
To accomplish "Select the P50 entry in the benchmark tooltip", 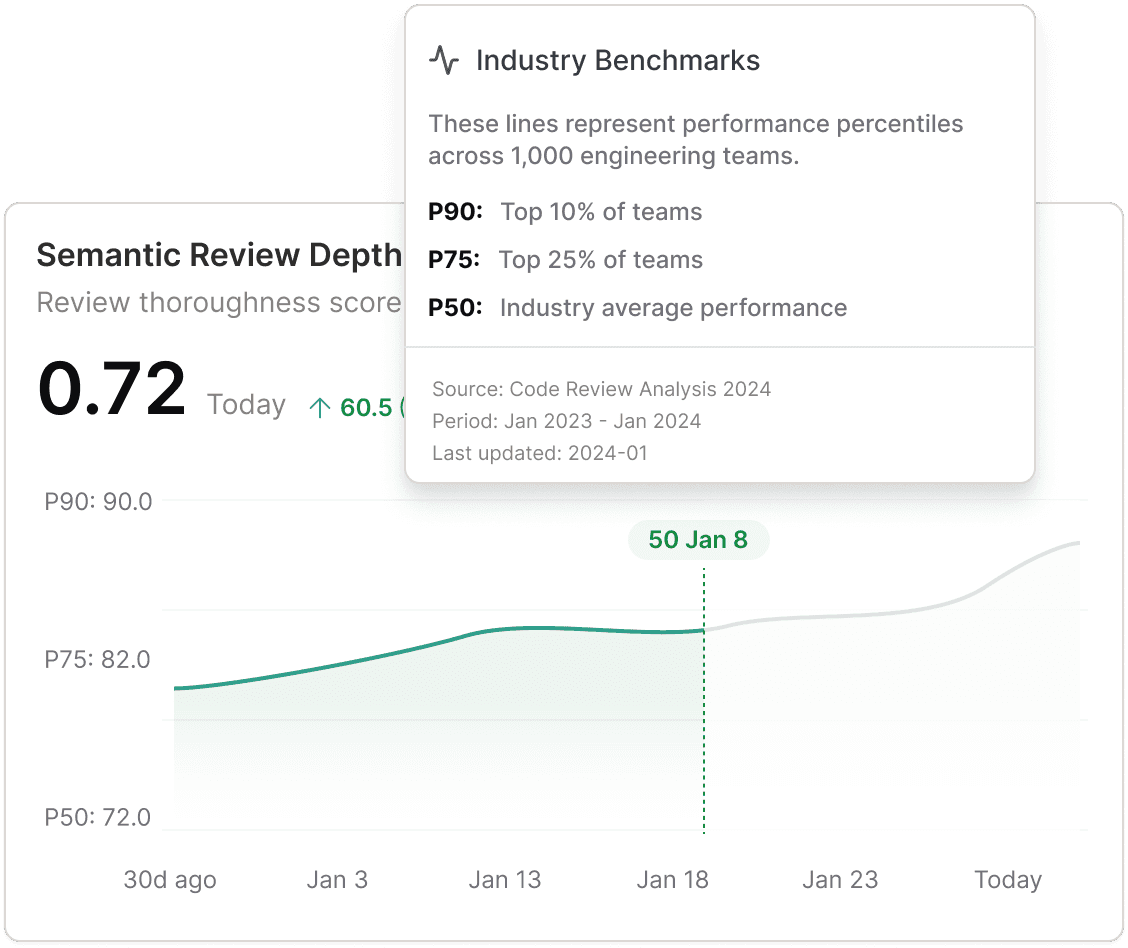I will tap(637, 307).
